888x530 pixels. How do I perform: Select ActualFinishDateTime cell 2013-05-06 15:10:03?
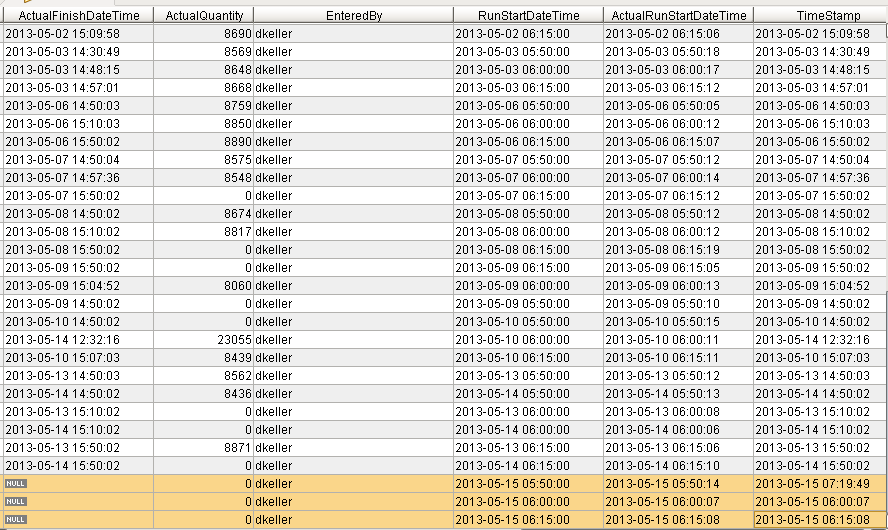pyautogui.click(x=78, y=123)
